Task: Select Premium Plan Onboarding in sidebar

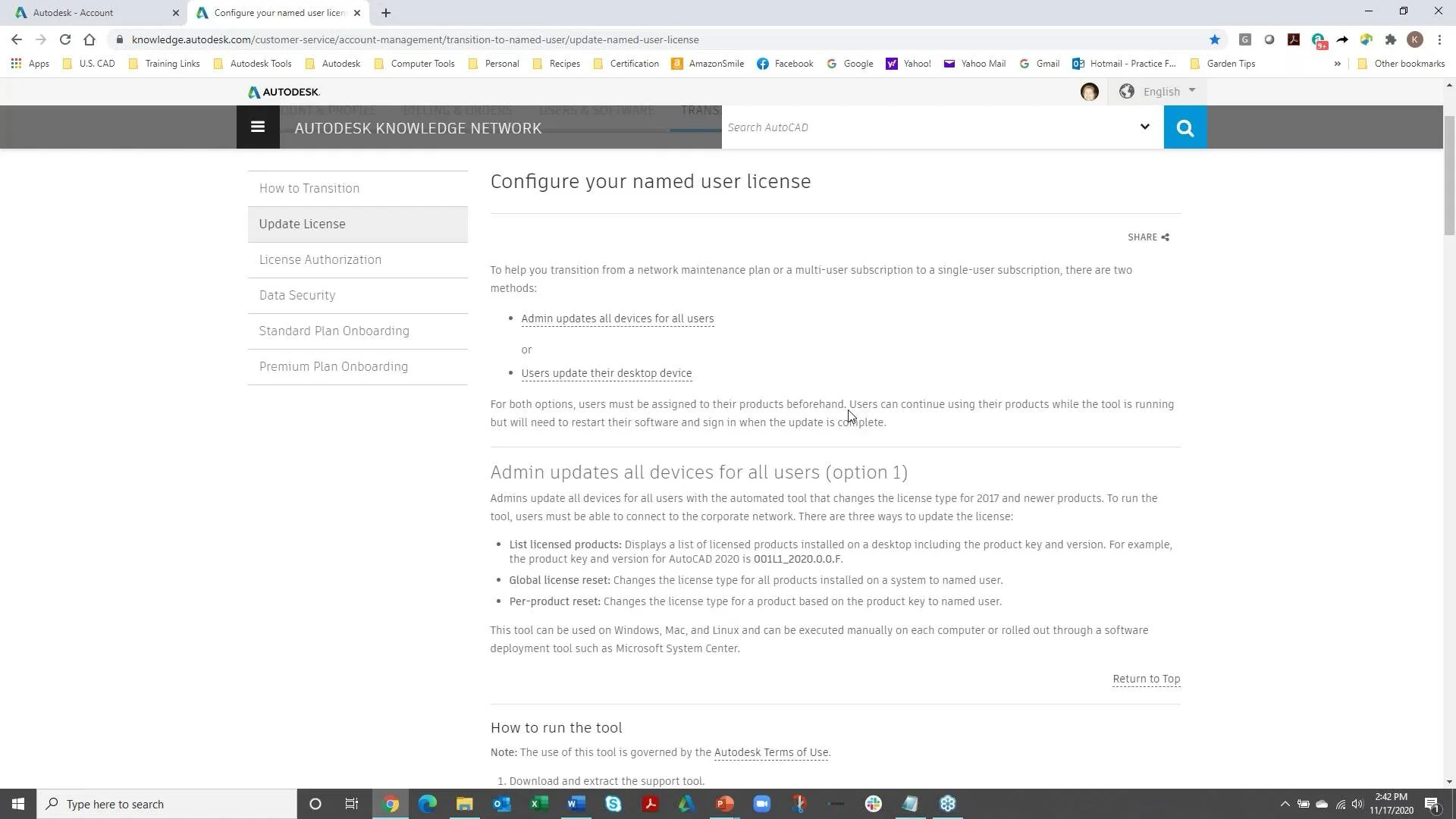Action: click(x=357, y=366)
